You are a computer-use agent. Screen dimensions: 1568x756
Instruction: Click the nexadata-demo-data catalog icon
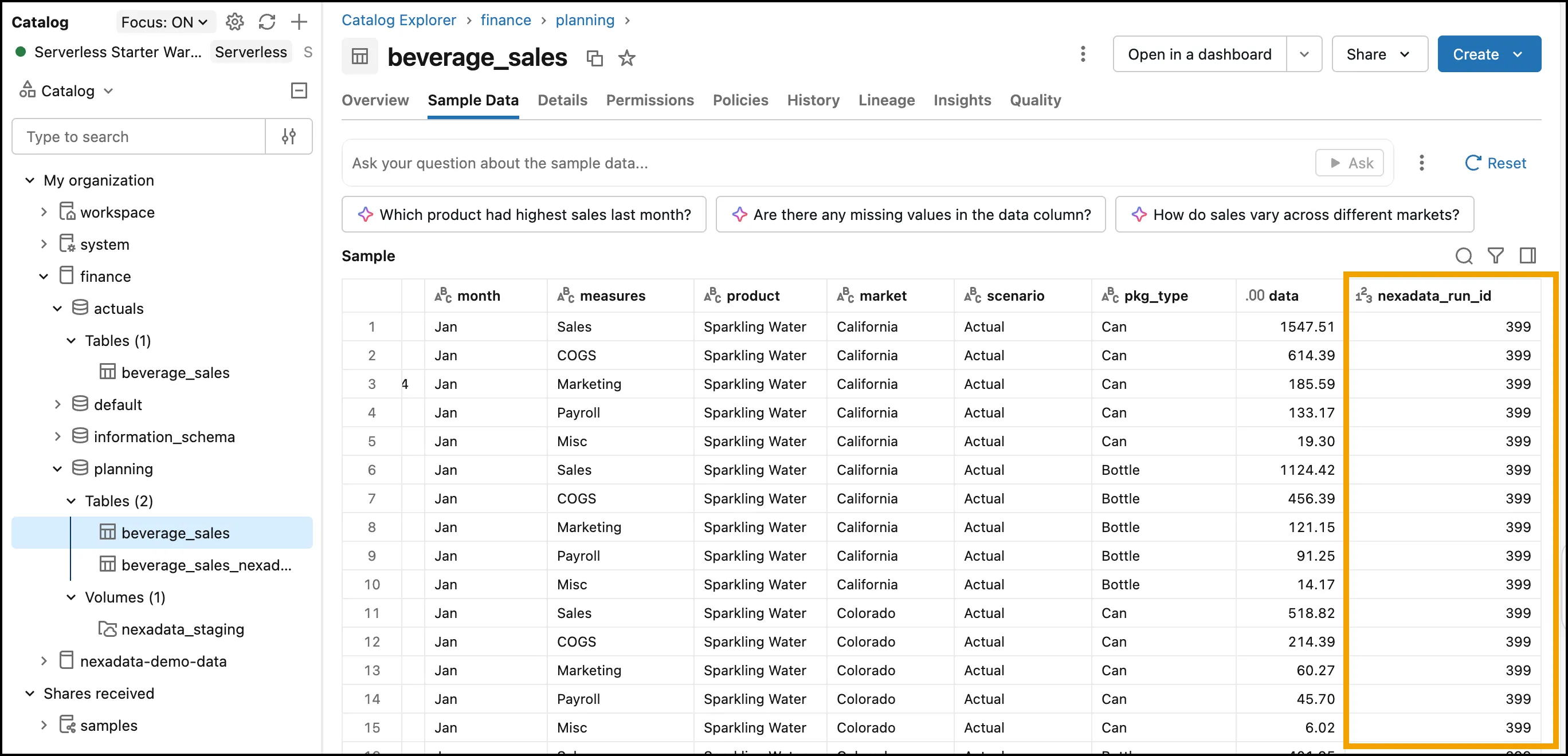tap(67, 660)
